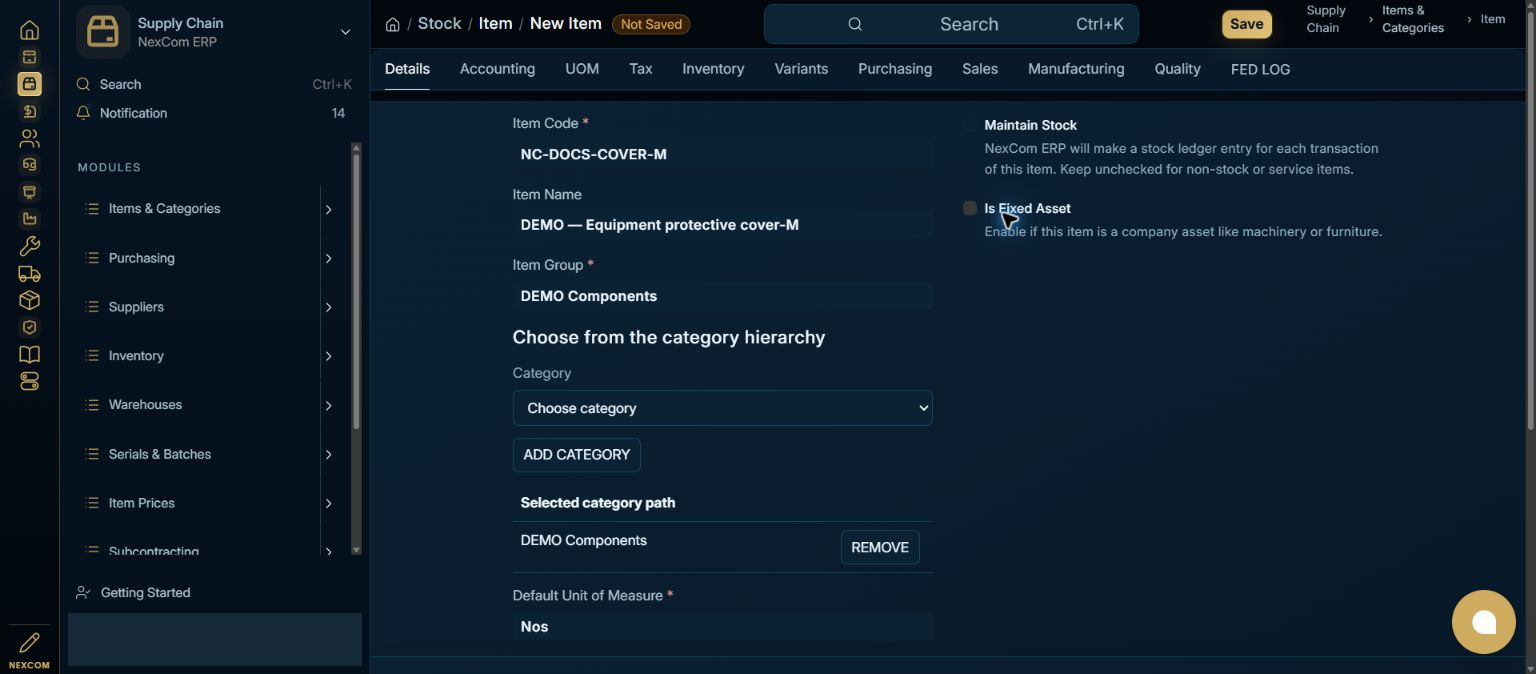The width and height of the screenshot is (1536, 674).
Task: Open the chat bubble widget
Action: click(1484, 622)
